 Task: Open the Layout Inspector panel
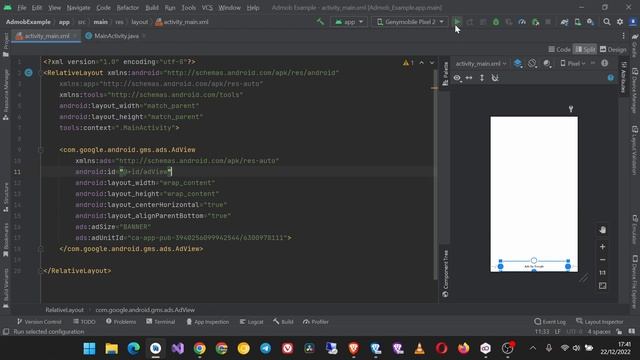pos(600,322)
